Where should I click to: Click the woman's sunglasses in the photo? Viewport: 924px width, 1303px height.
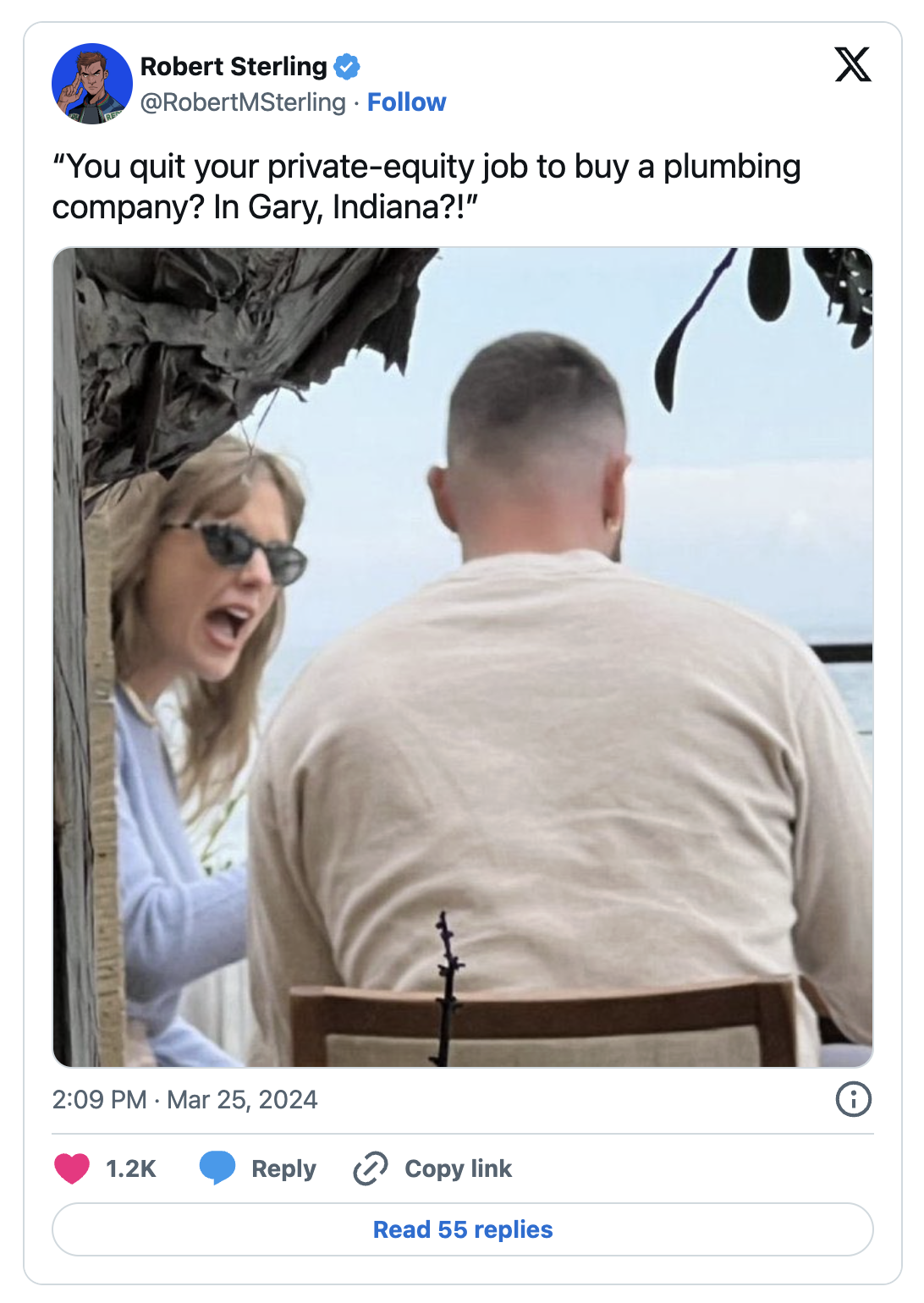click(241, 552)
